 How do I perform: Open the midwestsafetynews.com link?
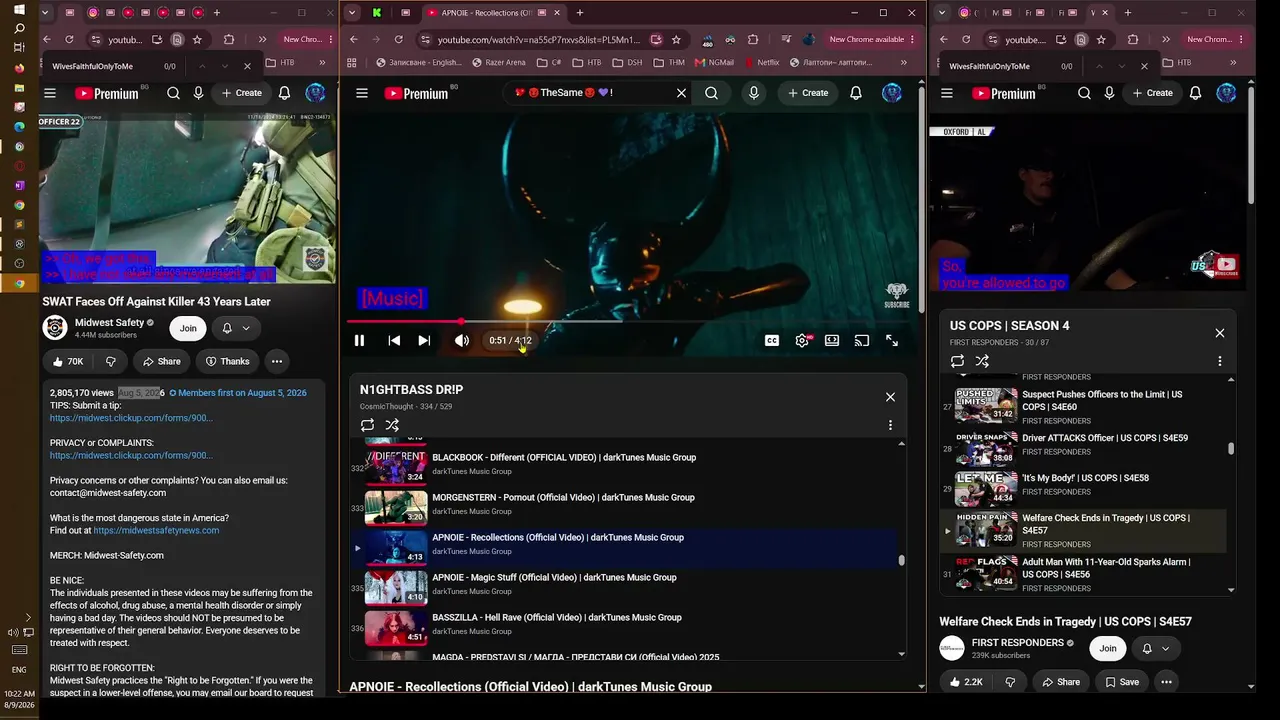(156, 530)
